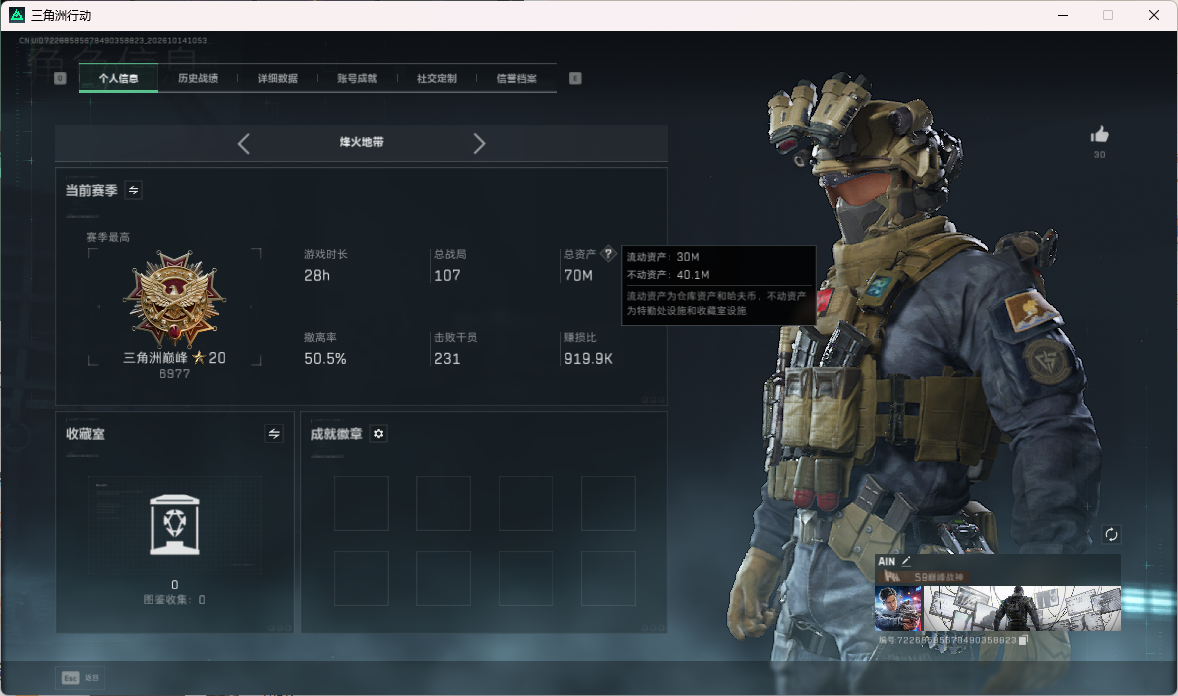Copy the player ID number icon
The image size is (1178, 696).
click(1022, 640)
